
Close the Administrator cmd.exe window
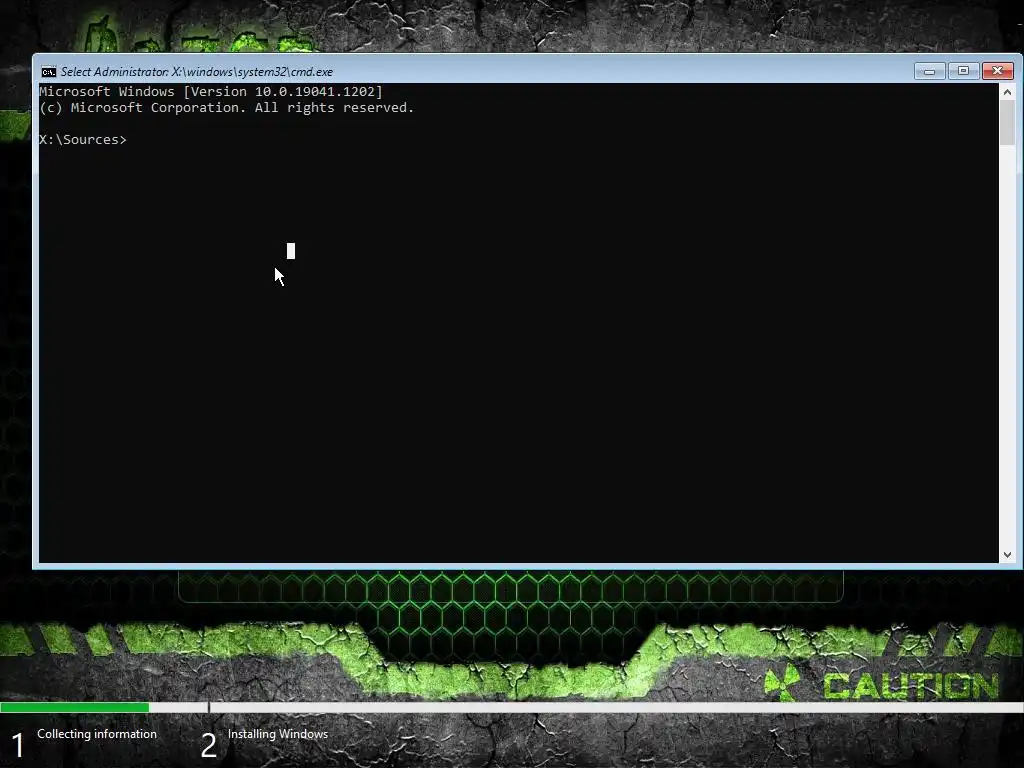[x=997, y=71]
